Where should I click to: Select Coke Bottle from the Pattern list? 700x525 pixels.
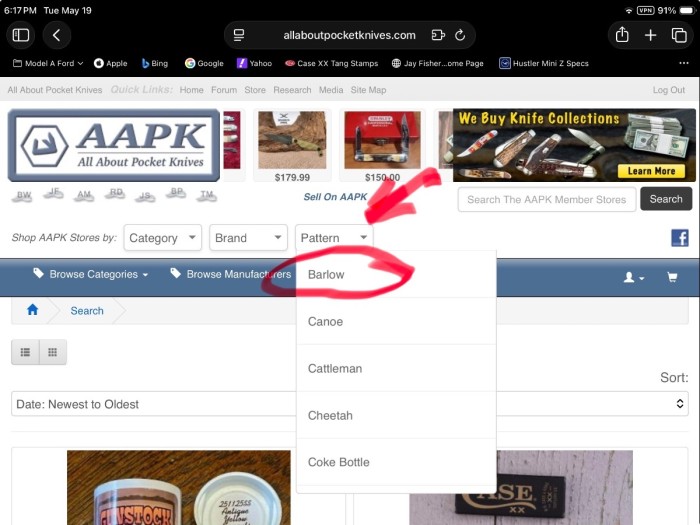396,462
